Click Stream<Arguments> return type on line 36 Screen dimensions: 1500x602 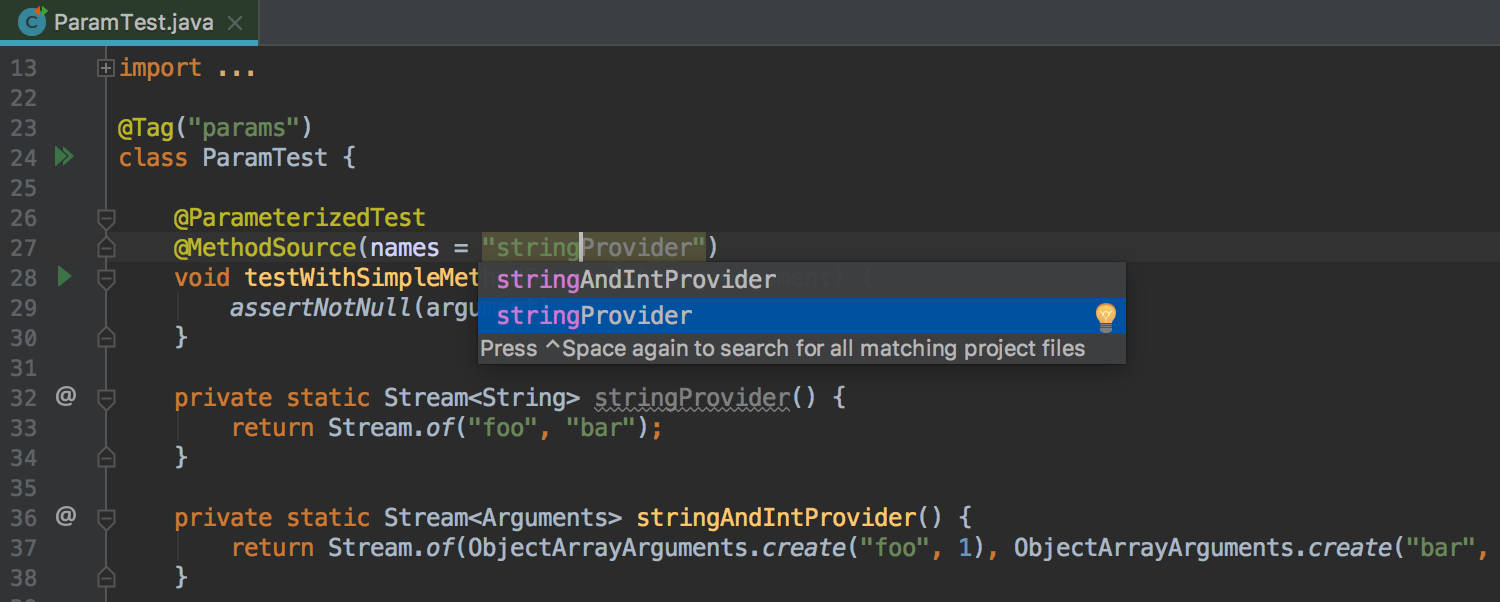pyautogui.click(x=503, y=518)
